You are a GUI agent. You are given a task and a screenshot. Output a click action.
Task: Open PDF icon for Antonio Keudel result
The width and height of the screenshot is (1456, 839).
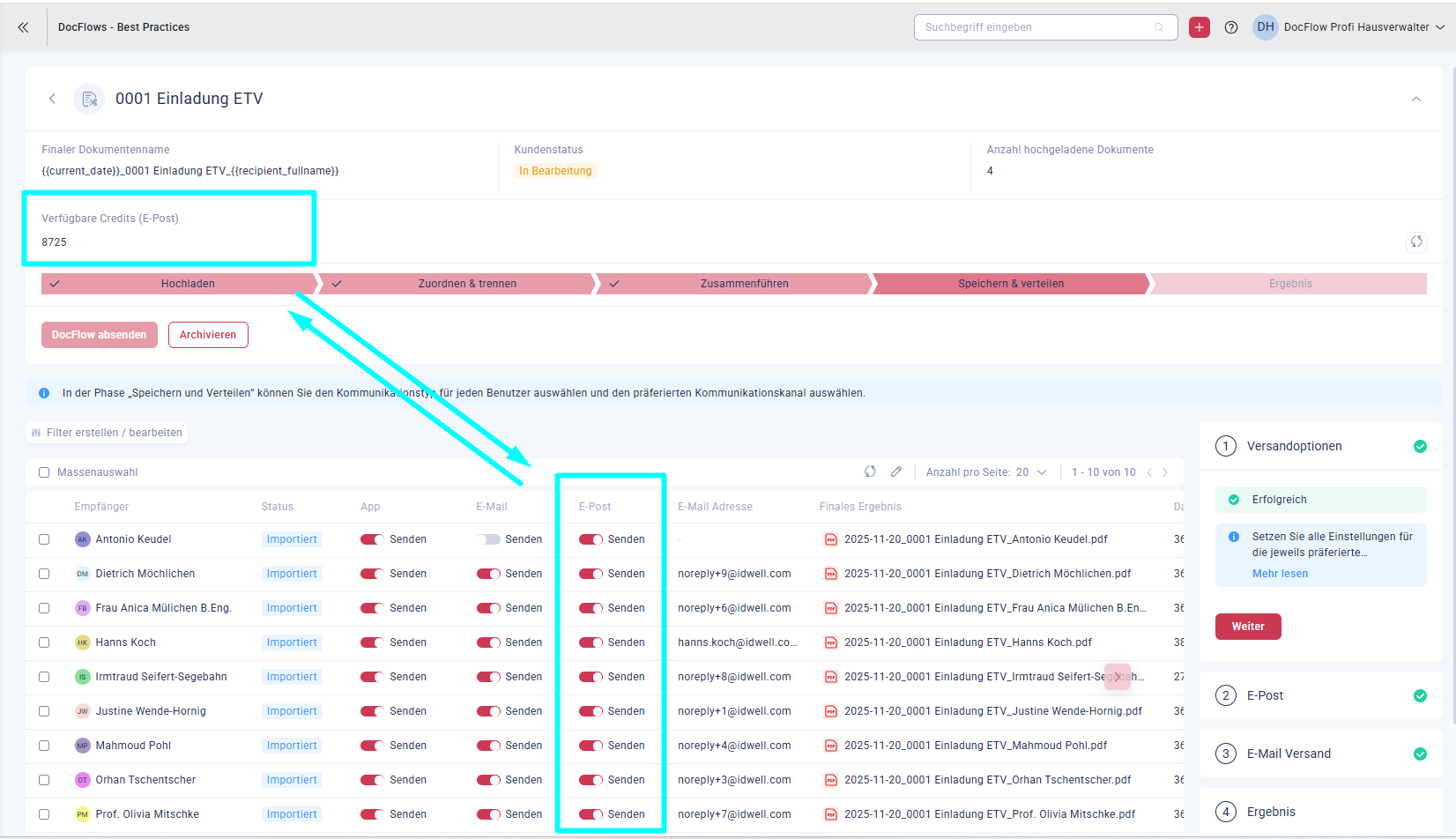tap(830, 539)
